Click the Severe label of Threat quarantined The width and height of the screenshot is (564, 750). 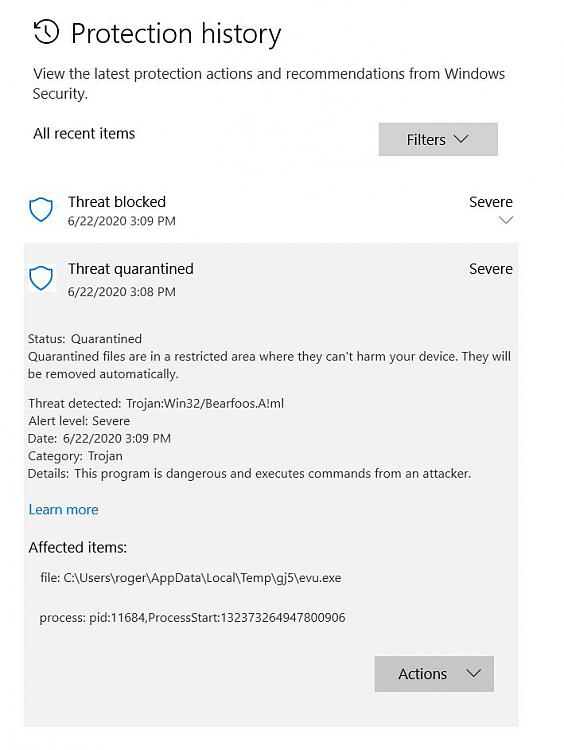(x=490, y=269)
